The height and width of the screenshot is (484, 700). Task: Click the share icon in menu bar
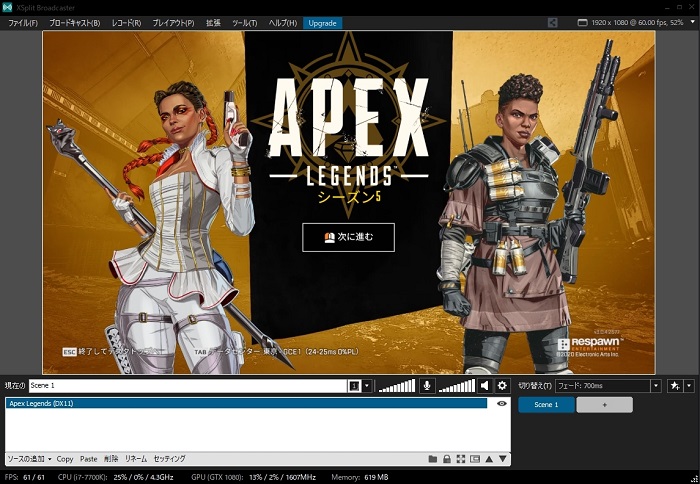(552, 22)
